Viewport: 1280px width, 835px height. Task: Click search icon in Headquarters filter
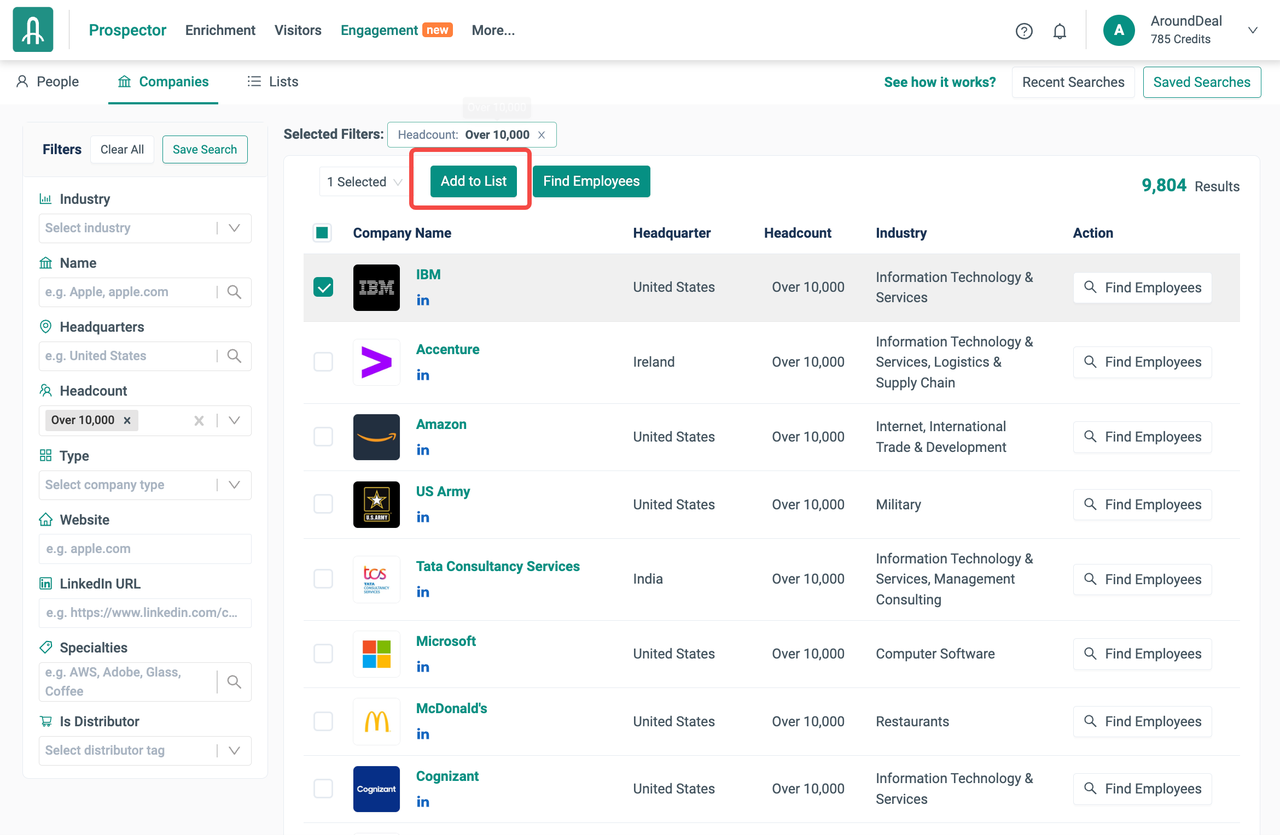(x=234, y=356)
